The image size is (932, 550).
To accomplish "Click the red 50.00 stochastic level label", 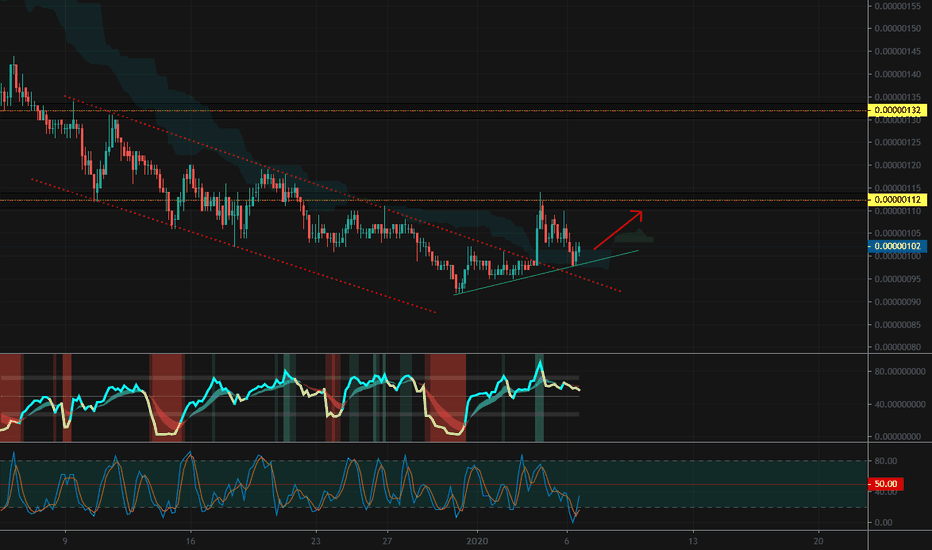I will [886, 484].
